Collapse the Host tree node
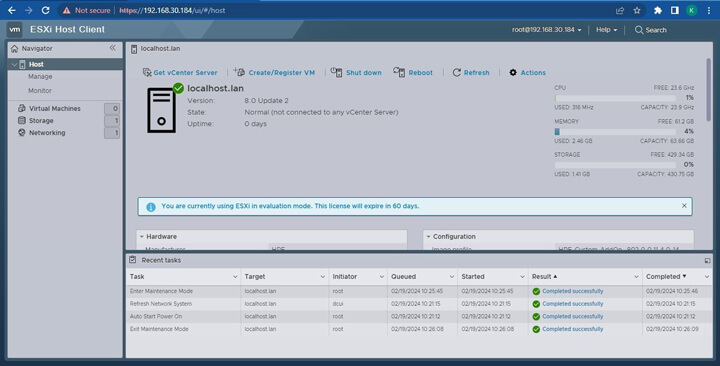This screenshot has width=720, height=366. [14, 64]
